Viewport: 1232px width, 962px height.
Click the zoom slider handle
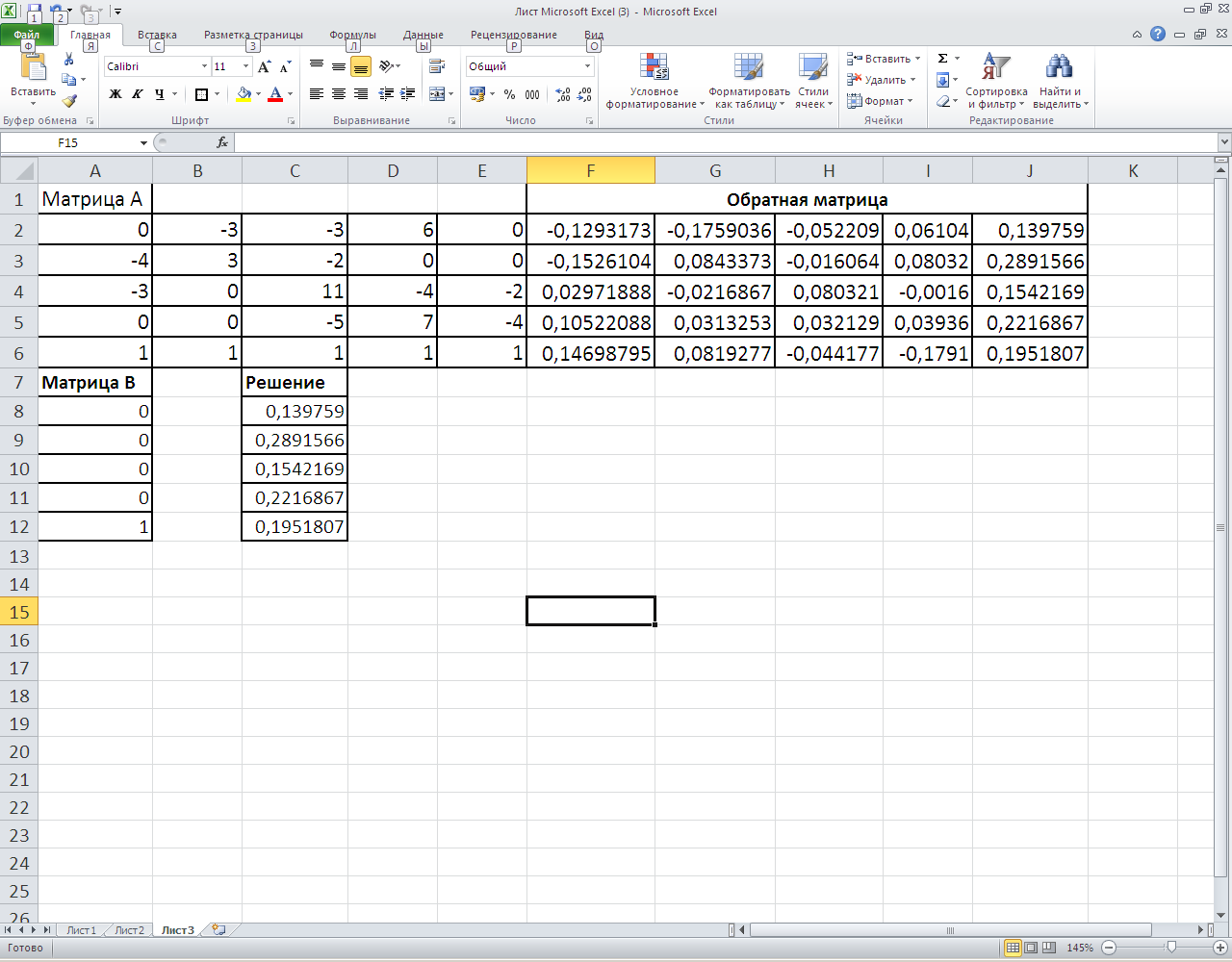click(1170, 948)
